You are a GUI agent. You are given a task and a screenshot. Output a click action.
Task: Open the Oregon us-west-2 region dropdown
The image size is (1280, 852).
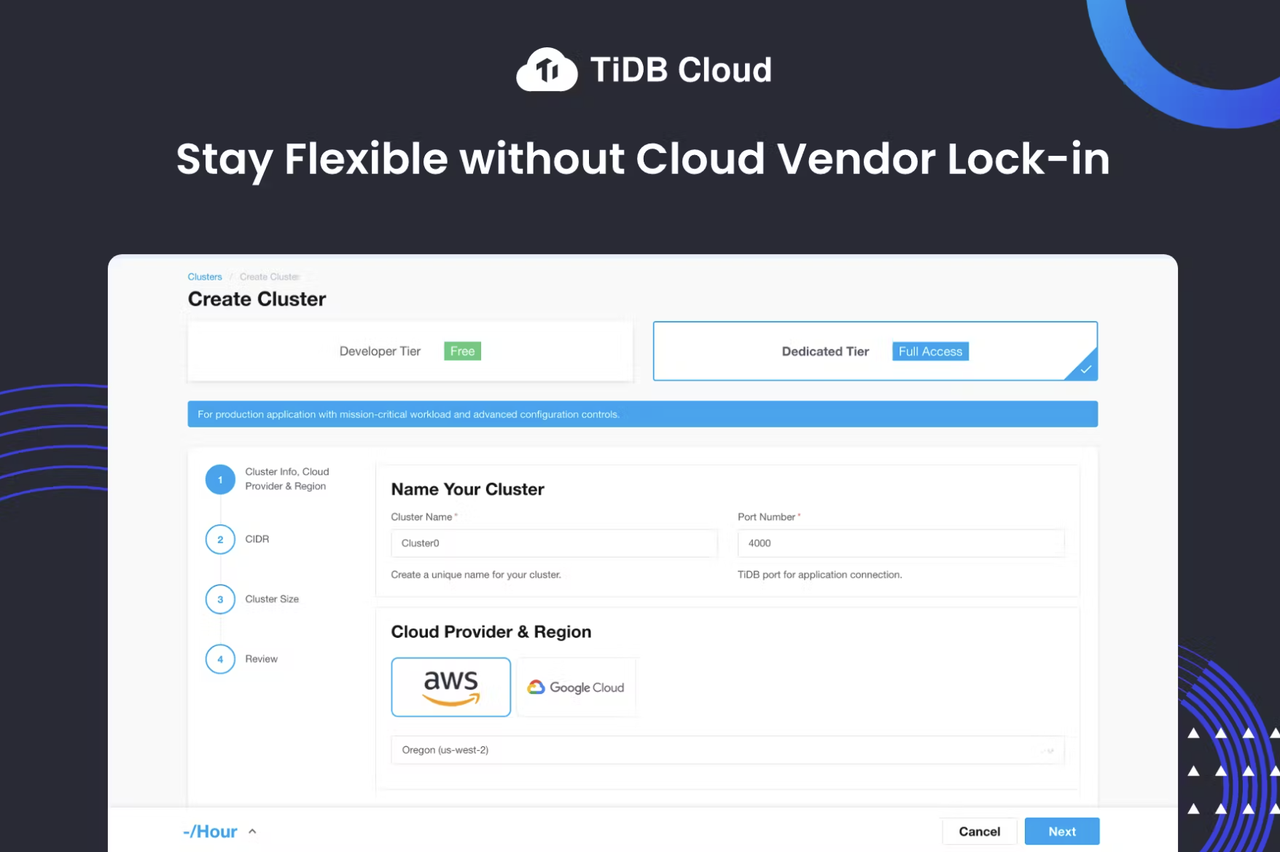[x=727, y=750]
